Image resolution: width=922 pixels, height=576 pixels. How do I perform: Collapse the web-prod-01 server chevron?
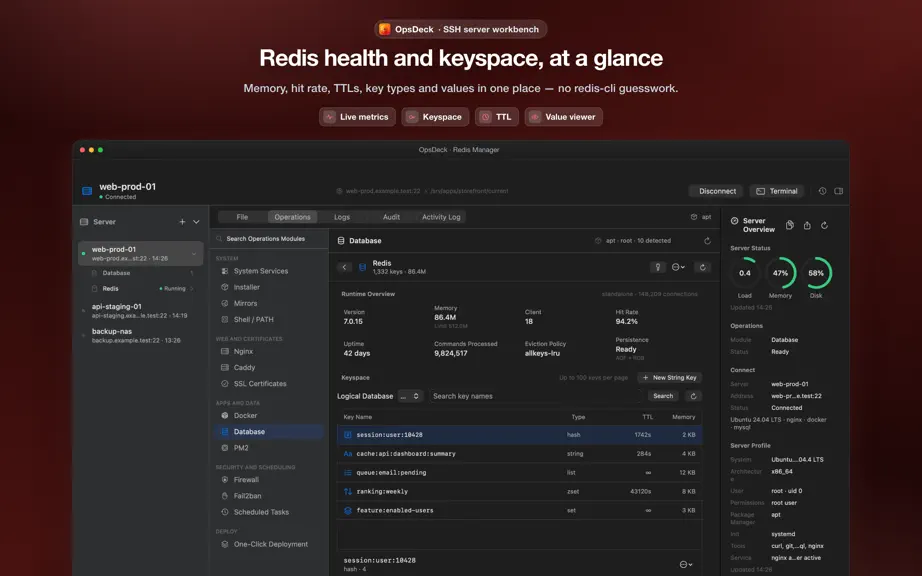point(194,254)
